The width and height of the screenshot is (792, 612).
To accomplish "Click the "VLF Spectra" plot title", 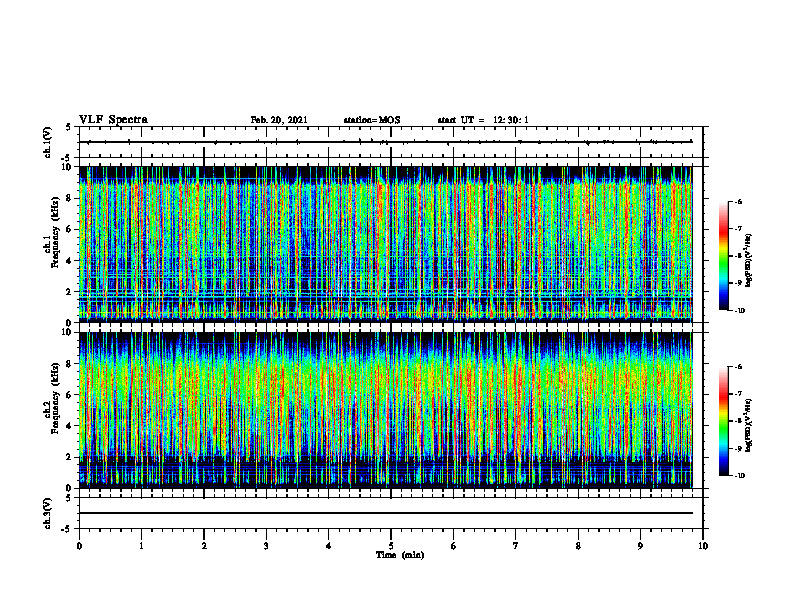I will 113,120.
